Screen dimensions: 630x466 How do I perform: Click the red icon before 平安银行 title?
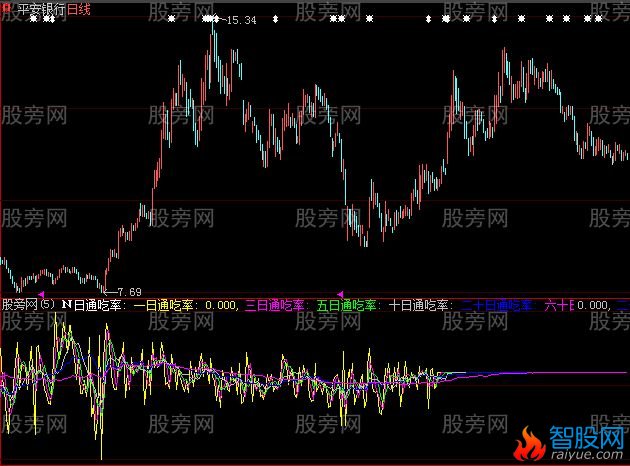pos(6,8)
